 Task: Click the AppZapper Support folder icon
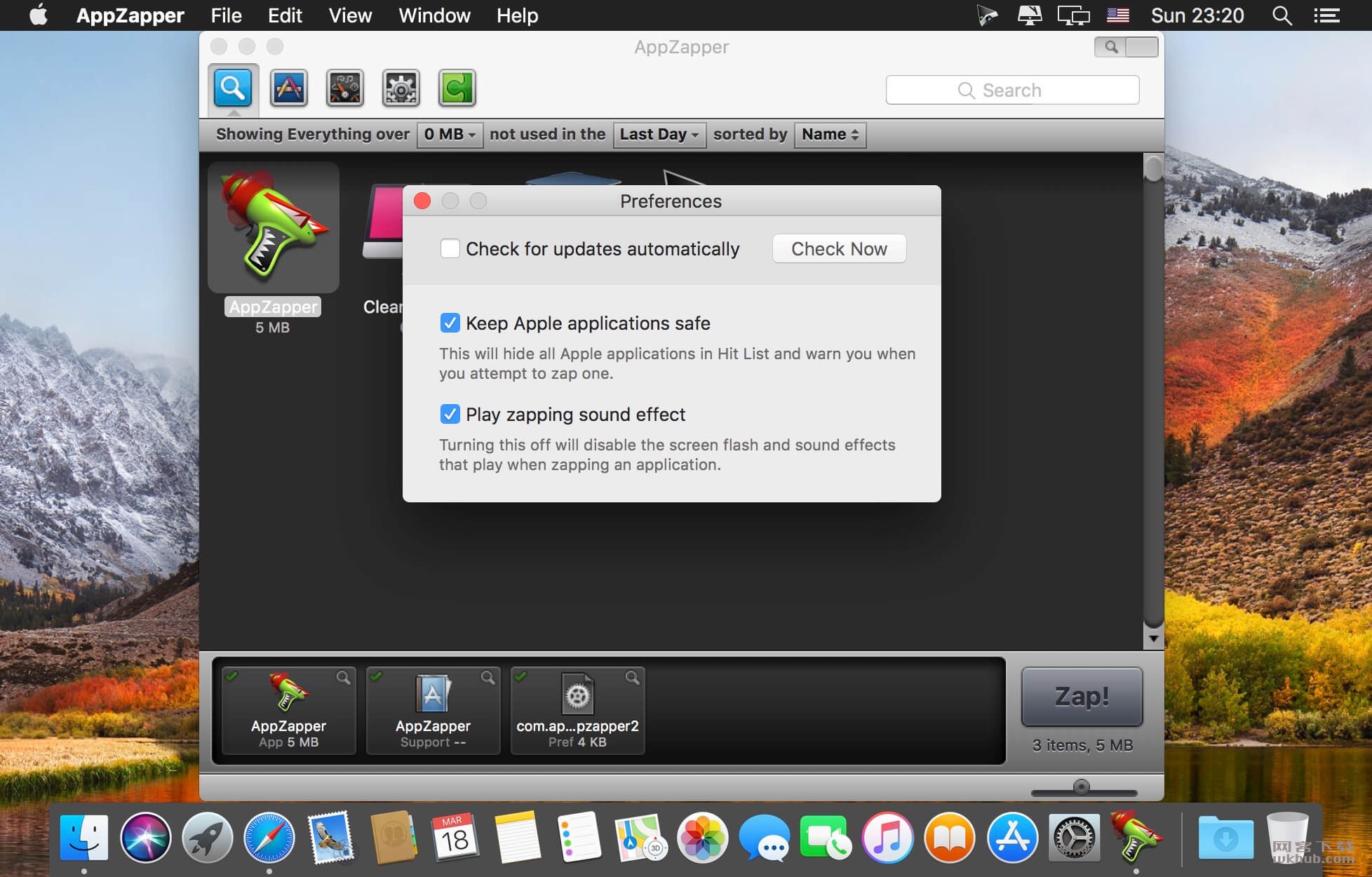(x=433, y=695)
